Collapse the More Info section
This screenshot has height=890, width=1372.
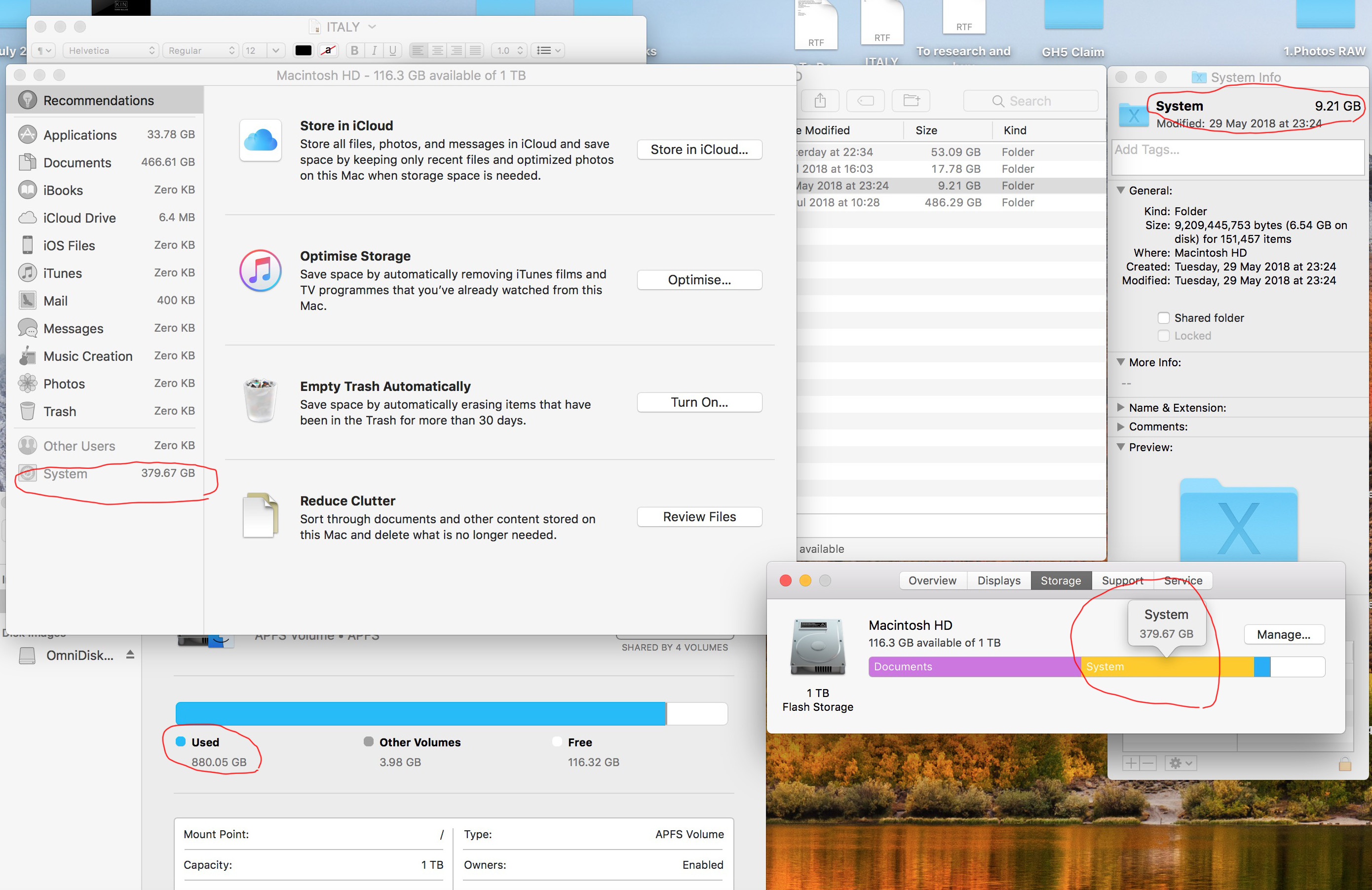(1121, 362)
